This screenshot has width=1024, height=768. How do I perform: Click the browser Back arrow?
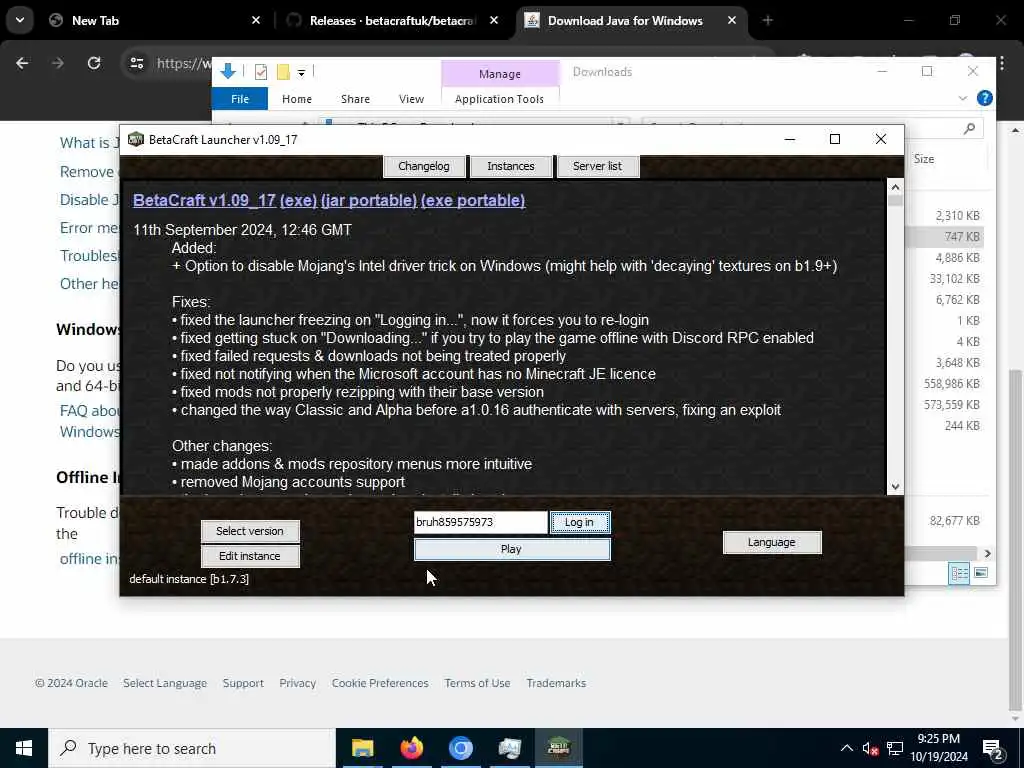[x=22, y=63]
